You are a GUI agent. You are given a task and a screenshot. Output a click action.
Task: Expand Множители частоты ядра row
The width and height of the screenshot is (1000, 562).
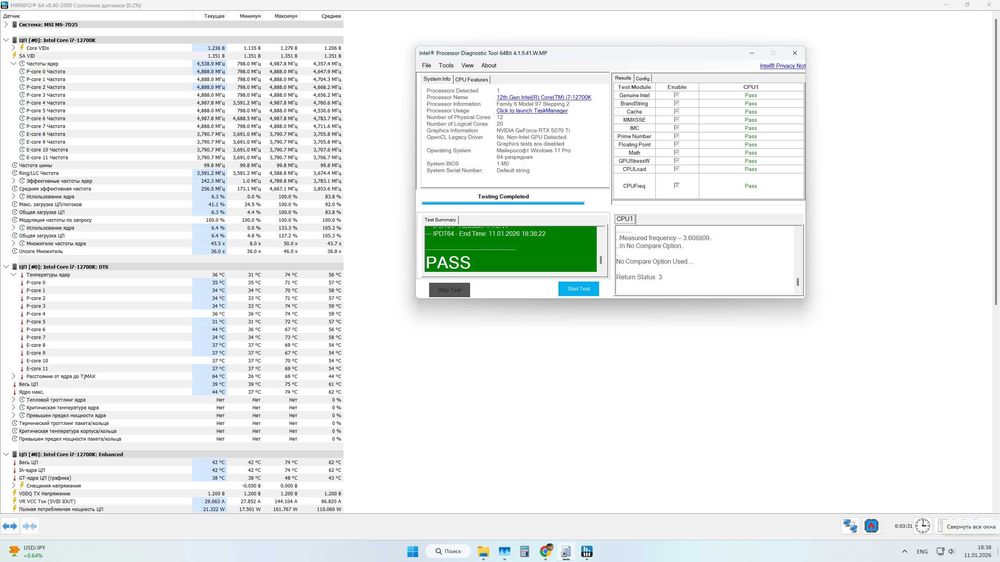pyautogui.click(x=14, y=243)
